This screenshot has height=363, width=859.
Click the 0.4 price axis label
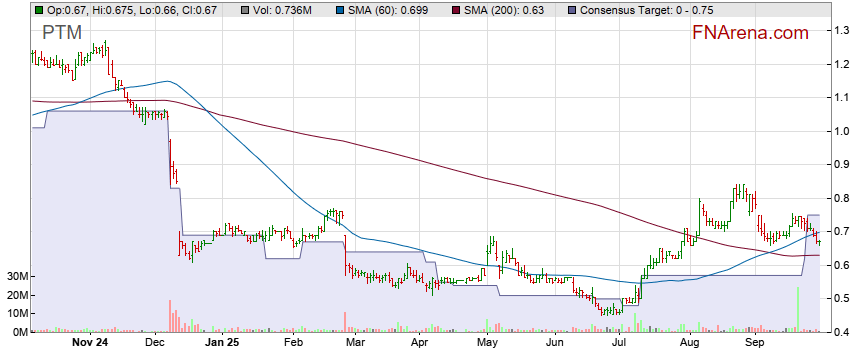click(842, 332)
